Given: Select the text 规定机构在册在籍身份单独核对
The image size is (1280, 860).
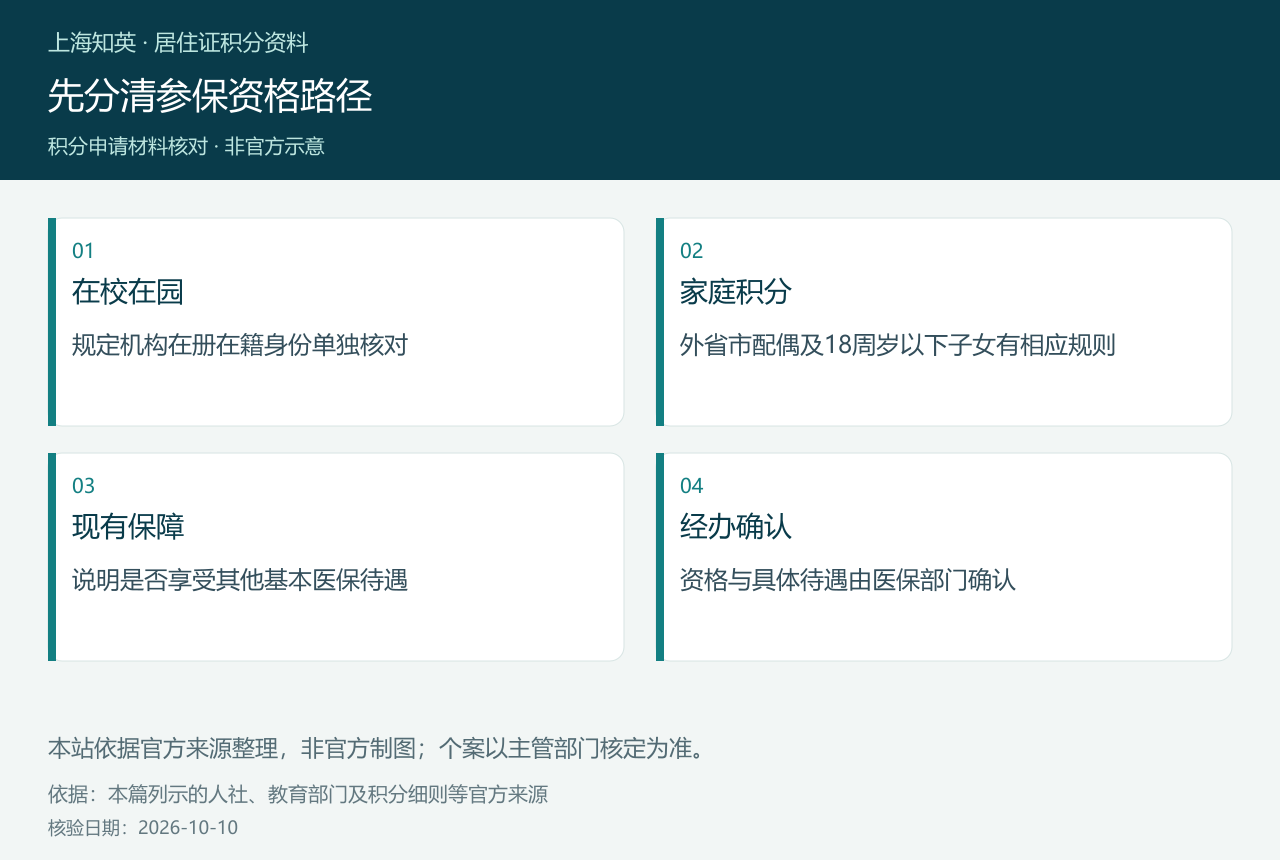Looking at the screenshot, I should tap(240, 346).
